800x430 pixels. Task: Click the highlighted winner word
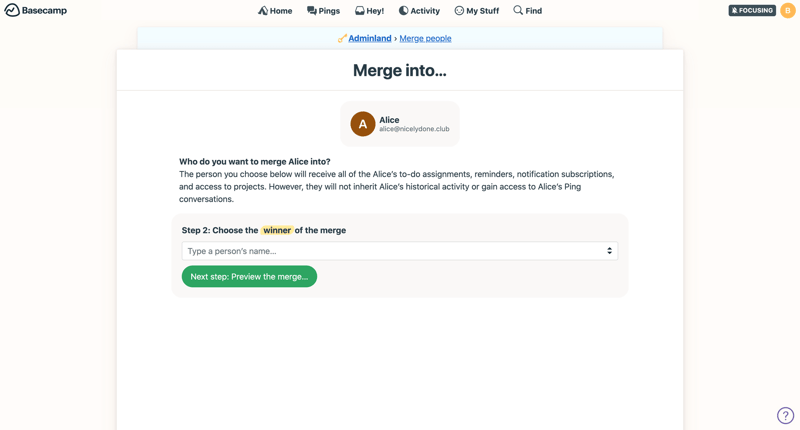point(277,230)
